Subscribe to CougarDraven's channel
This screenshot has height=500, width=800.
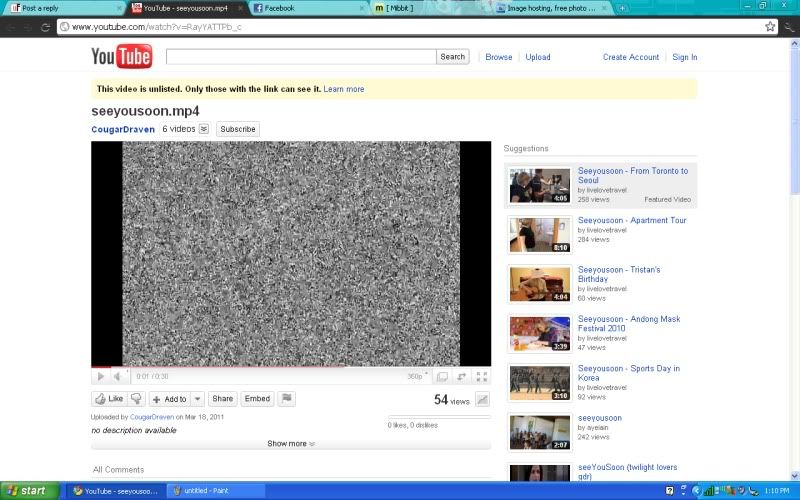point(238,129)
